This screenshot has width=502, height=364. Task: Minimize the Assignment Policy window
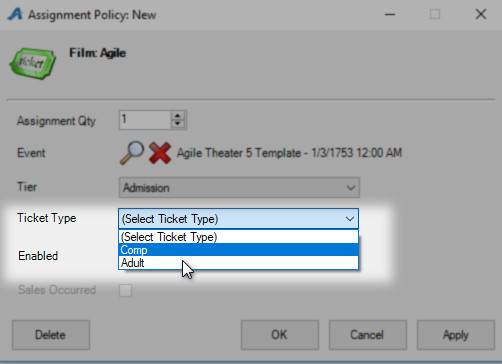[390, 14]
